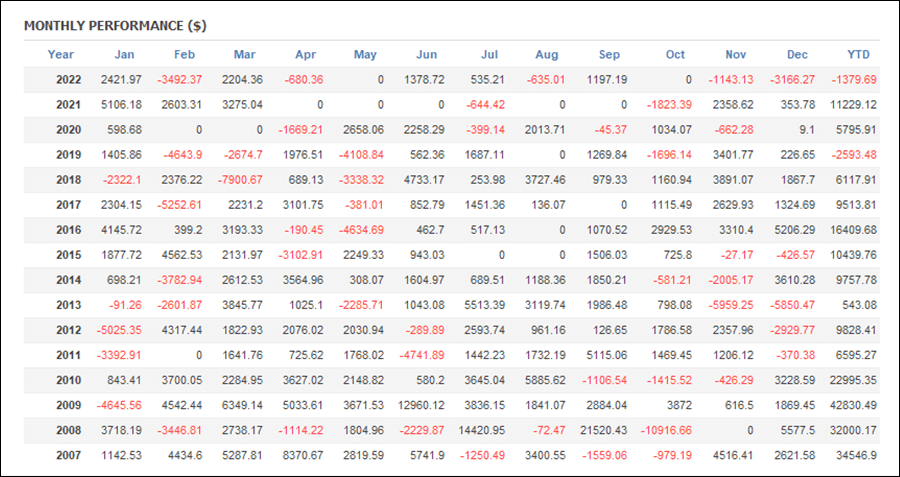The height and width of the screenshot is (477, 900).
Task: Select the 2022 year row label
Action: (x=68, y=80)
